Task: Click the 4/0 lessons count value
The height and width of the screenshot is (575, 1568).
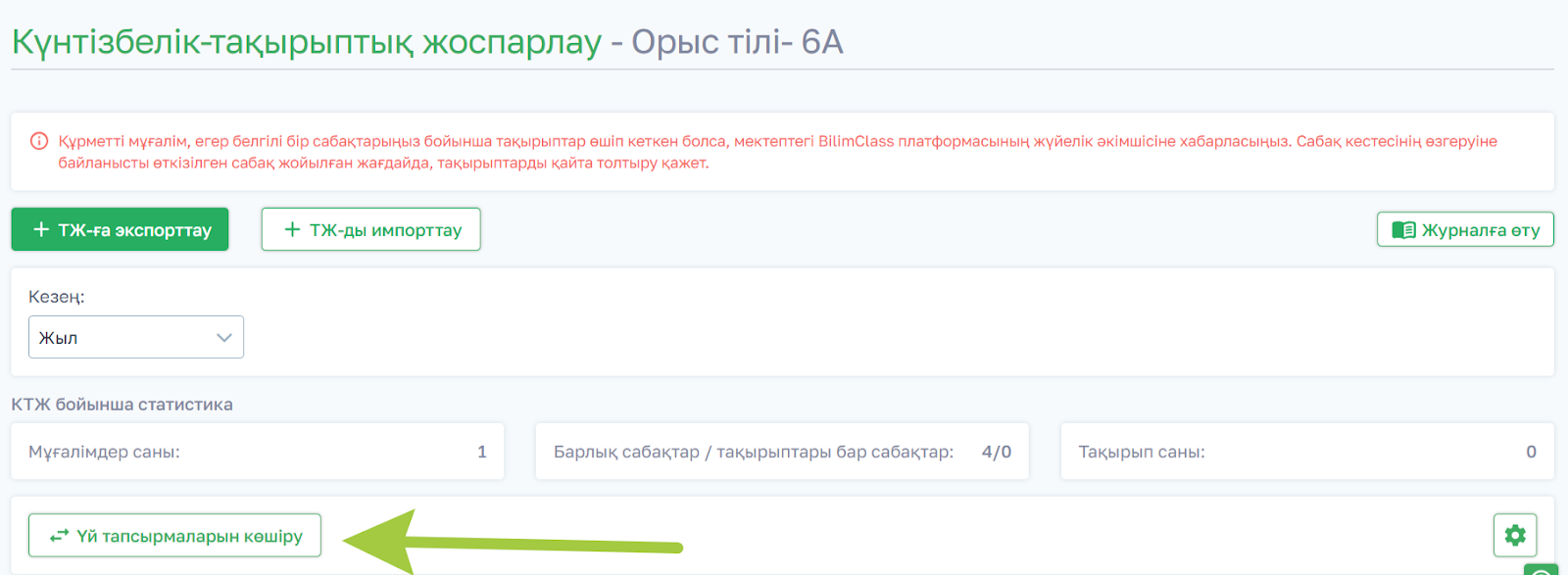Action: [x=997, y=452]
